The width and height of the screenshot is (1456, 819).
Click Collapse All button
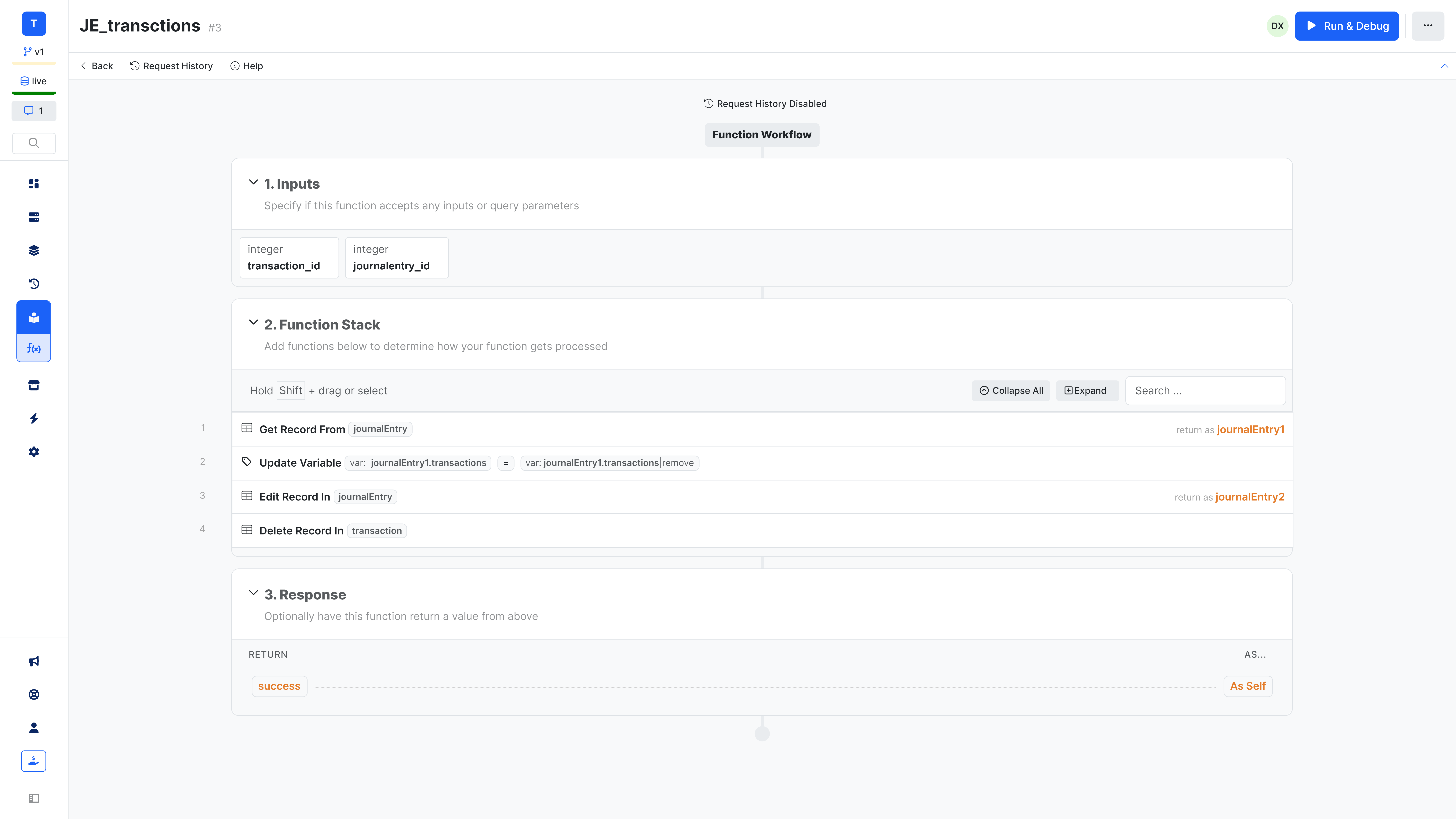pyautogui.click(x=1011, y=391)
